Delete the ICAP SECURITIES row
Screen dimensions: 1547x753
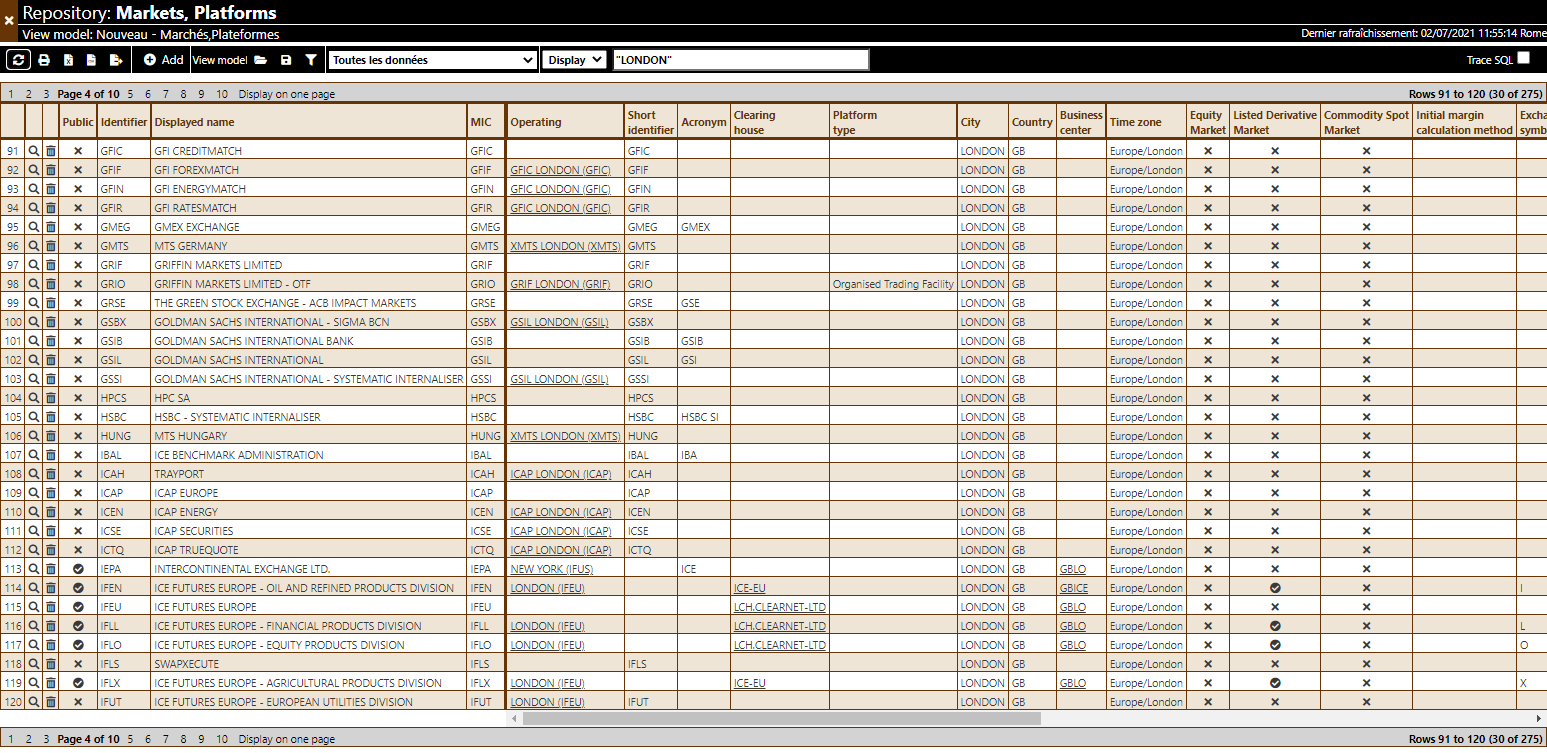(51, 531)
